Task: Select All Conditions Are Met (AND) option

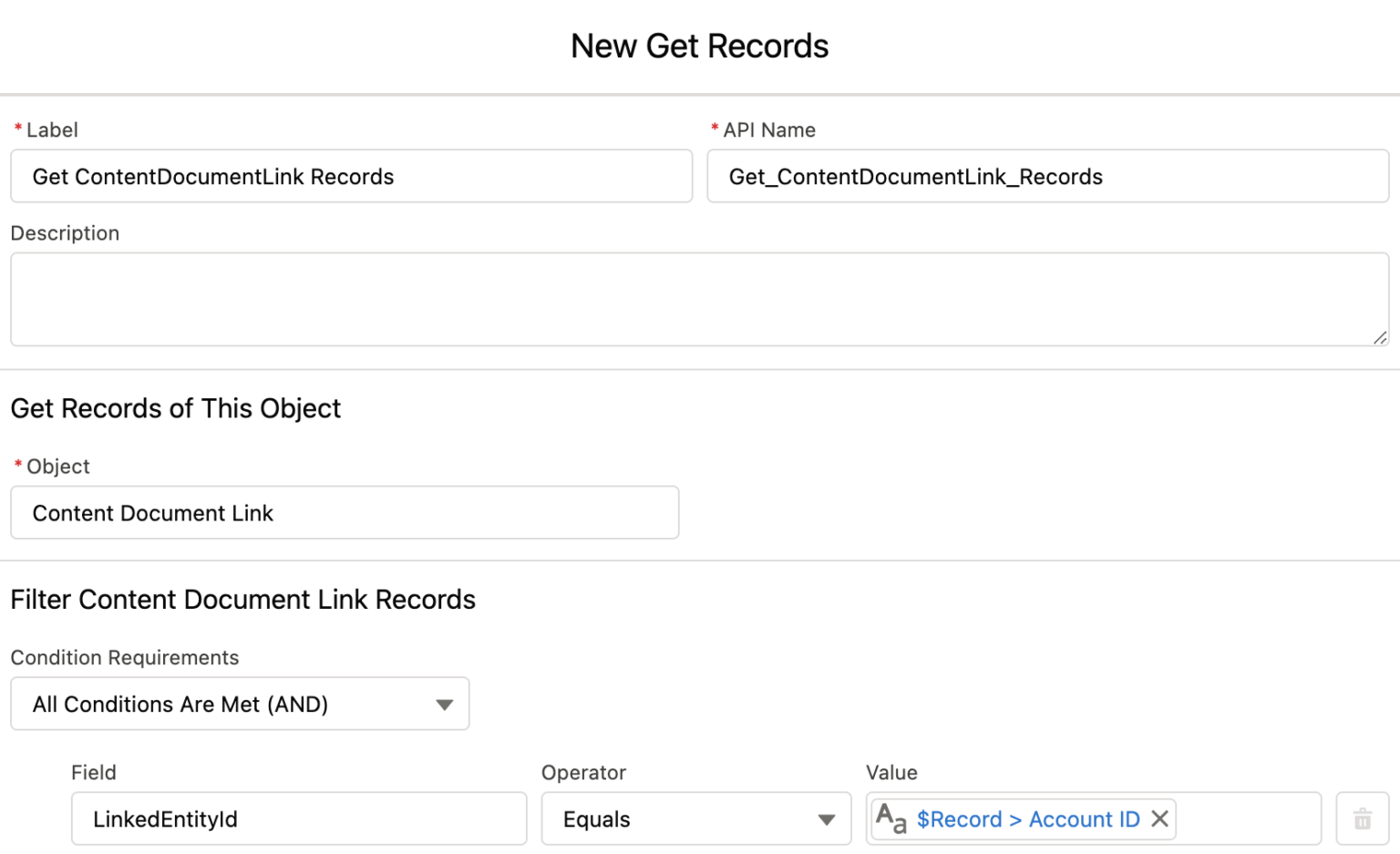Action: tap(180, 703)
